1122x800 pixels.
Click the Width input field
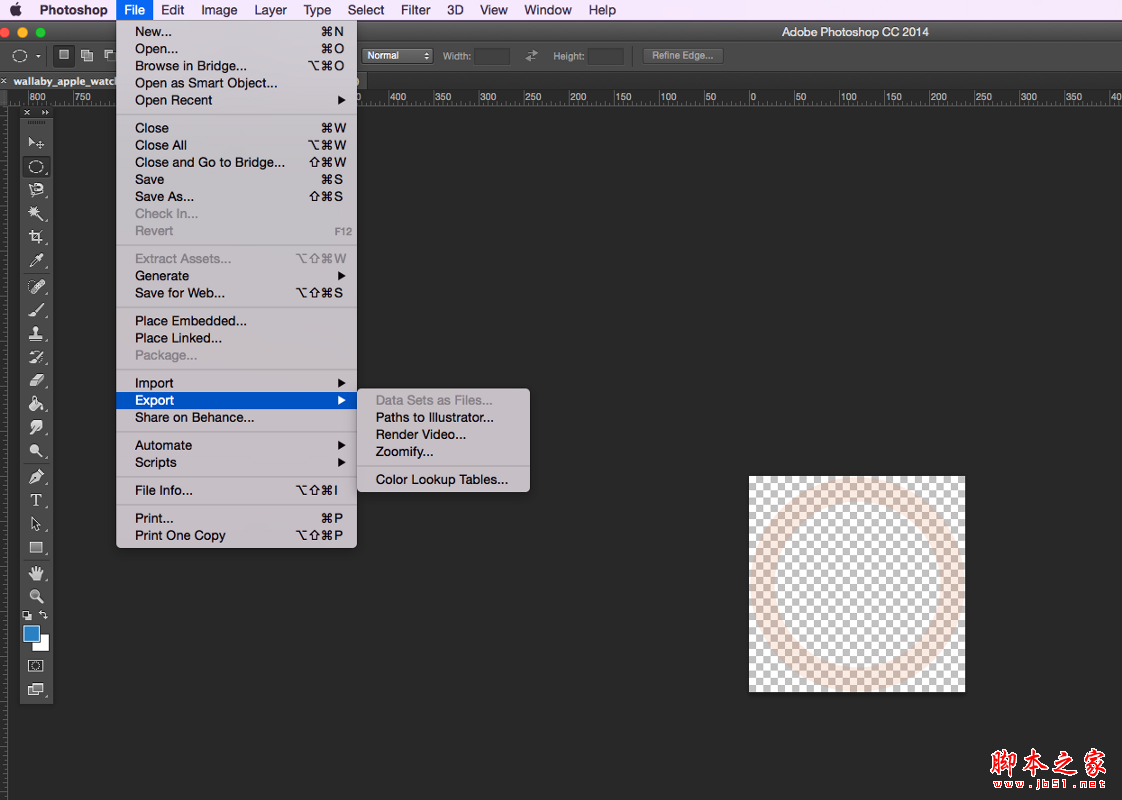click(492, 56)
